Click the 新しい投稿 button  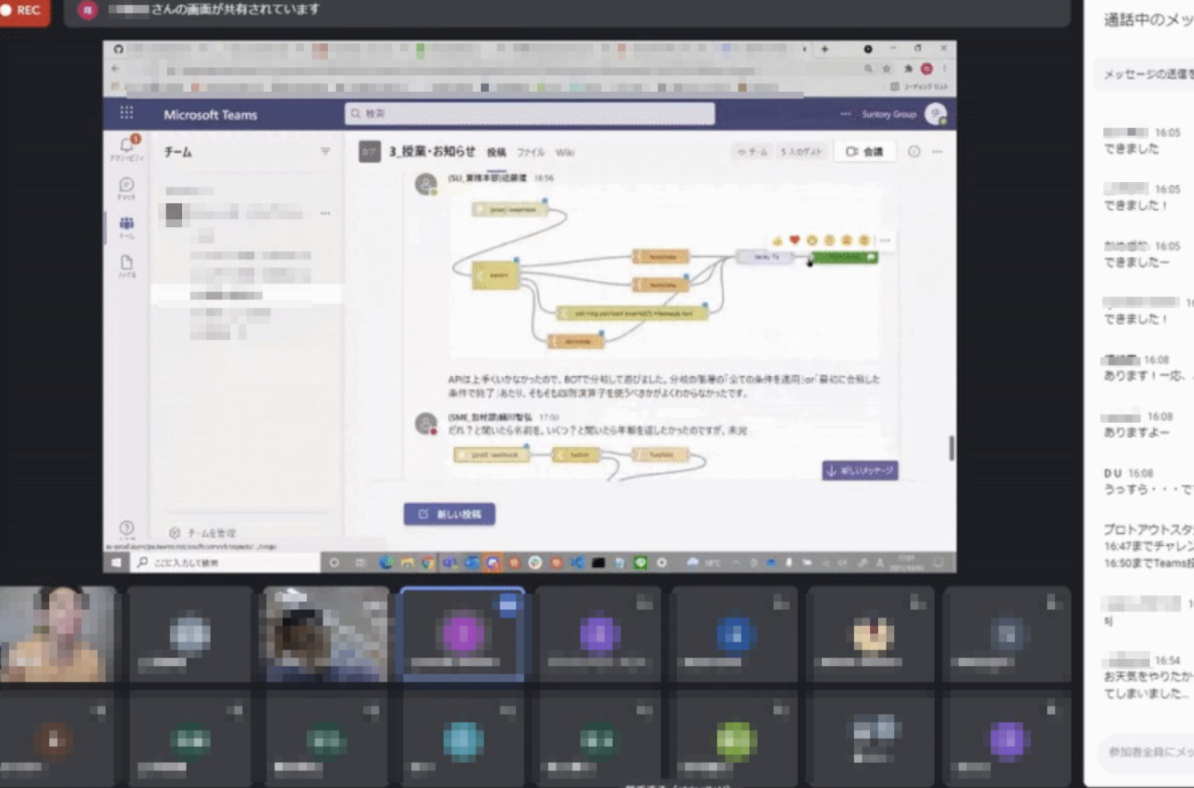(x=449, y=514)
